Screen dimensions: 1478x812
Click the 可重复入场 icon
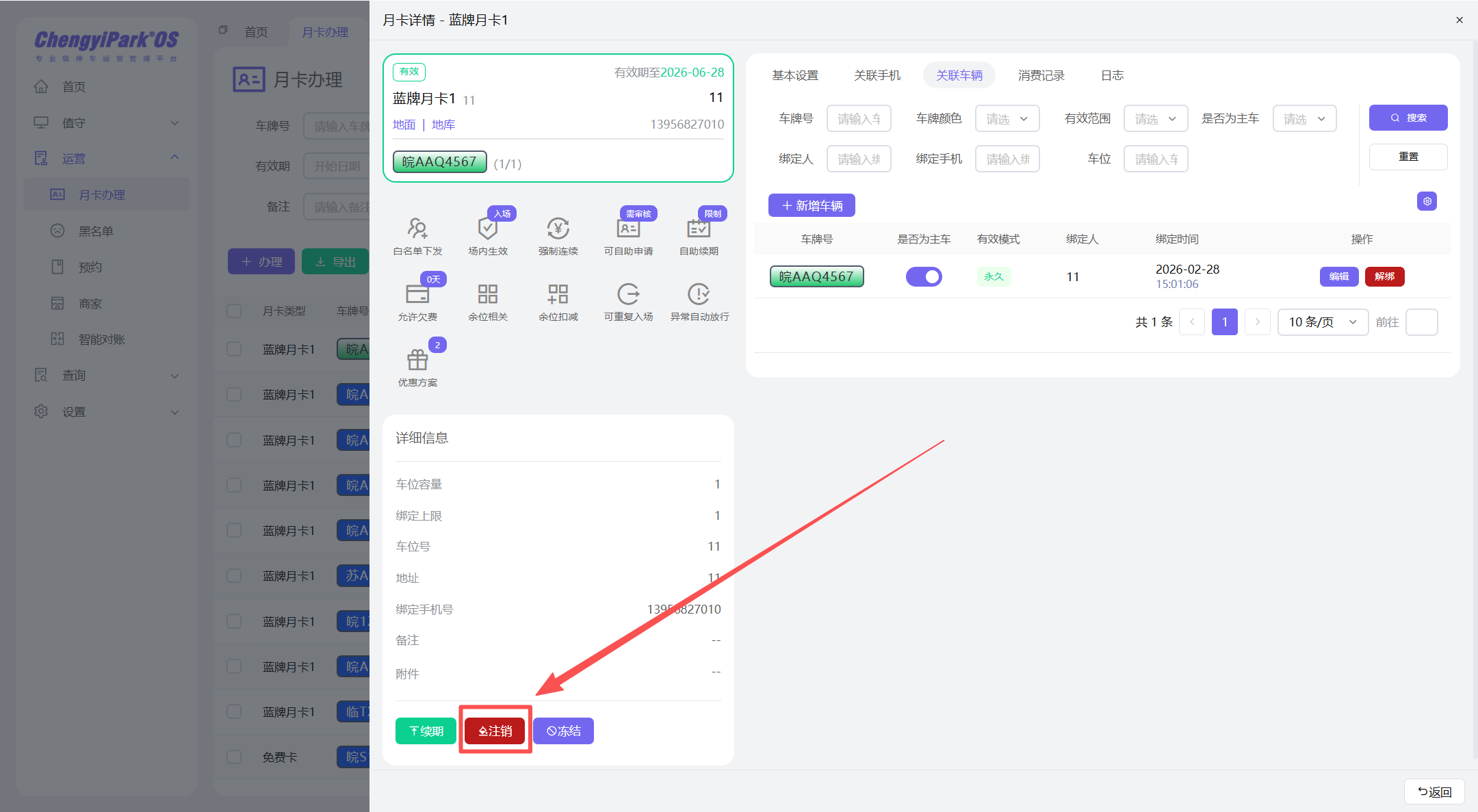coord(628,294)
